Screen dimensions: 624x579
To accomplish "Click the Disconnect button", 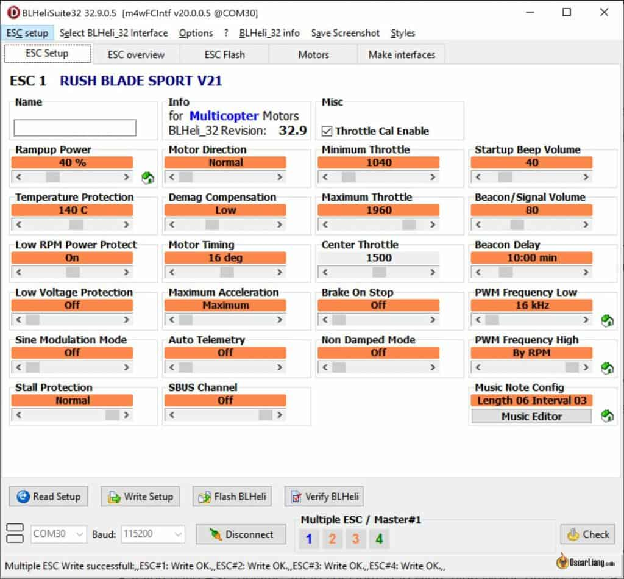I will coord(241,534).
